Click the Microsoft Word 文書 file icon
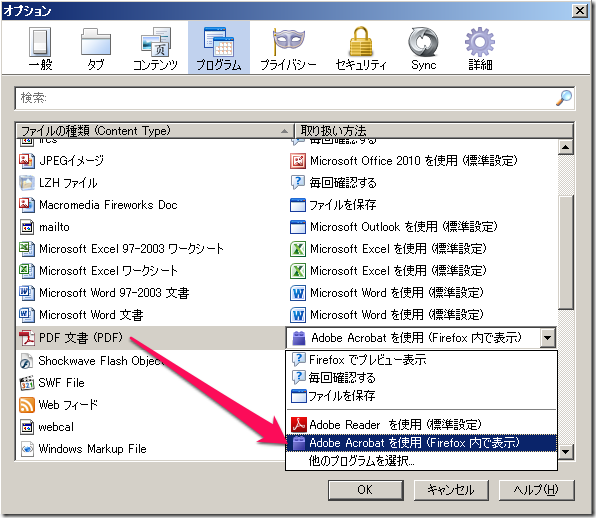This screenshot has height=518, width=596. point(27,315)
